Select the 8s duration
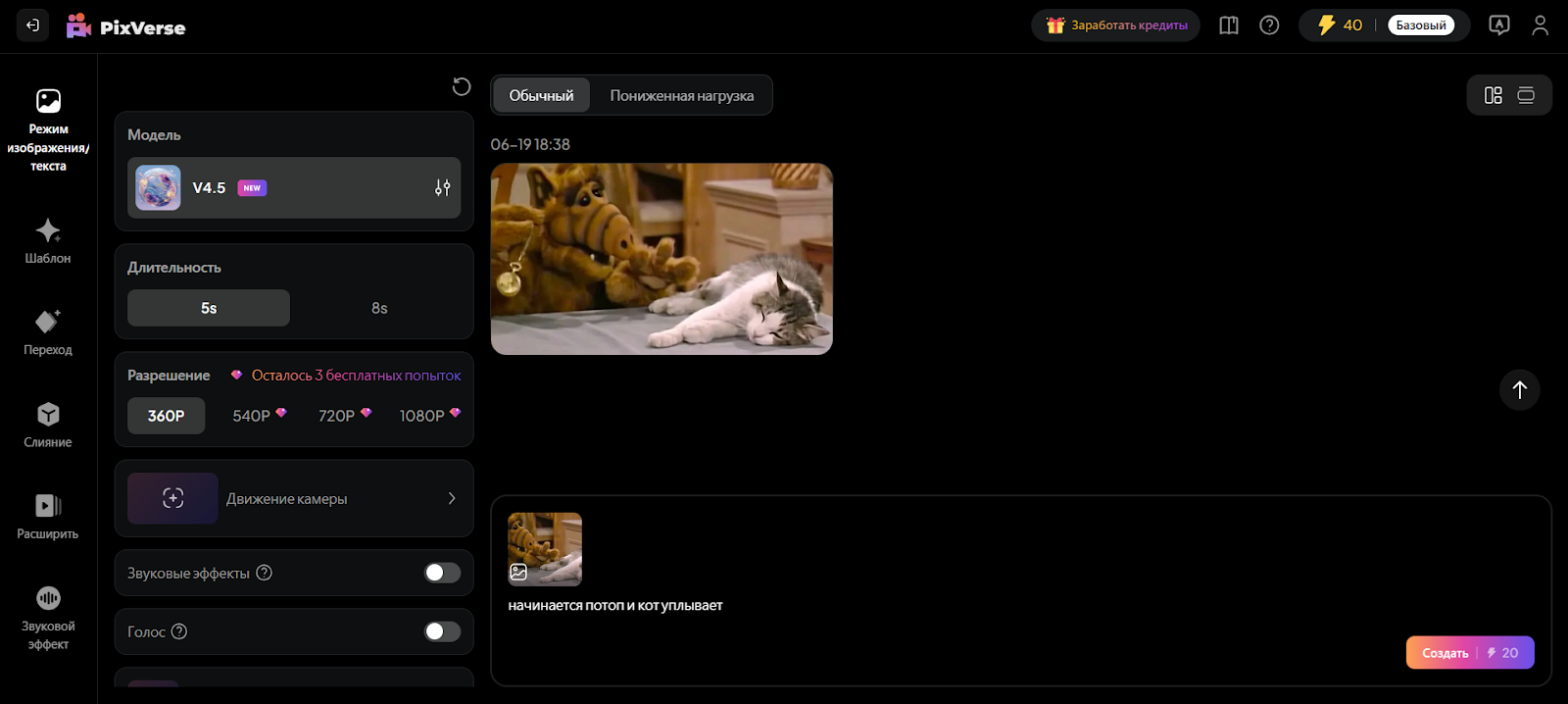1568x704 pixels. (379, 308)
